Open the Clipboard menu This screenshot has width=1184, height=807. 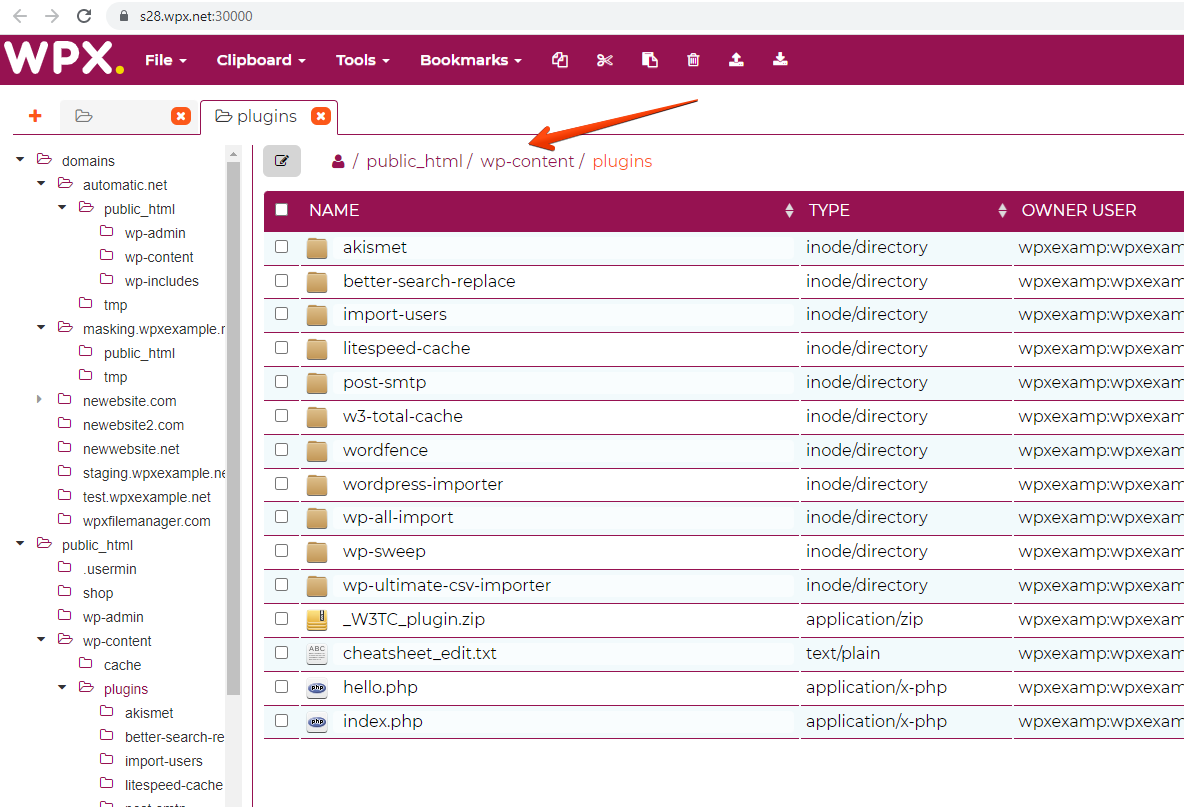(261, 60)
